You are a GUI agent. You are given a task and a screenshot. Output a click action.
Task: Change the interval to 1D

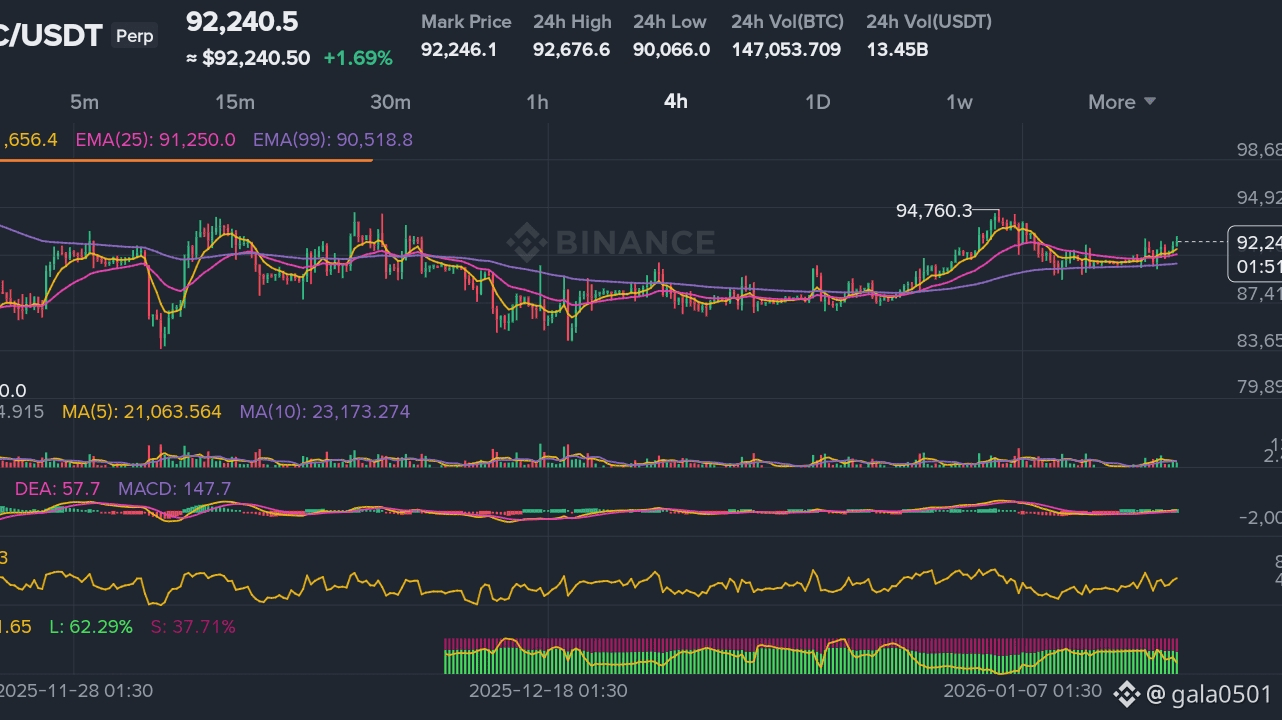point(817,102)
